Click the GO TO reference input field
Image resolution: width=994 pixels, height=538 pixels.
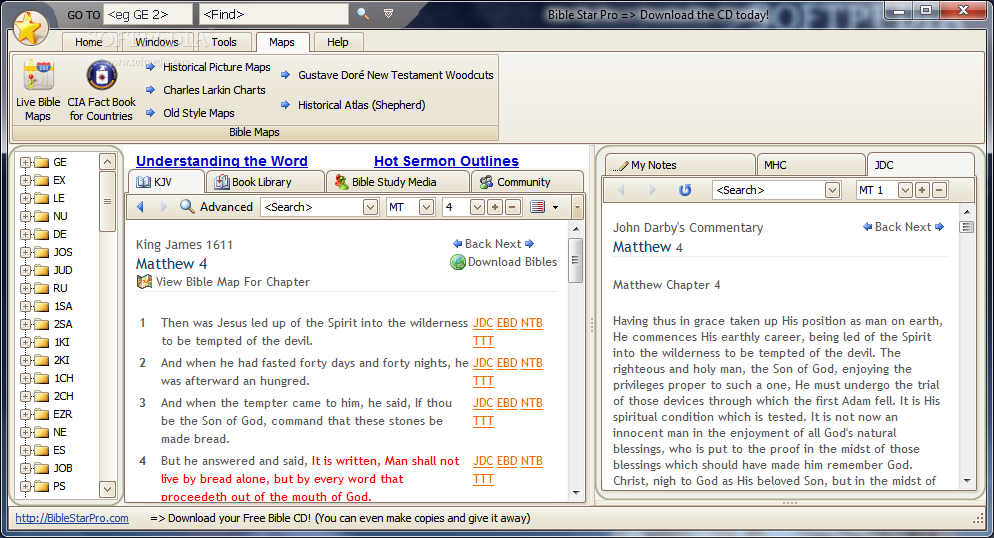pos(148,14)
